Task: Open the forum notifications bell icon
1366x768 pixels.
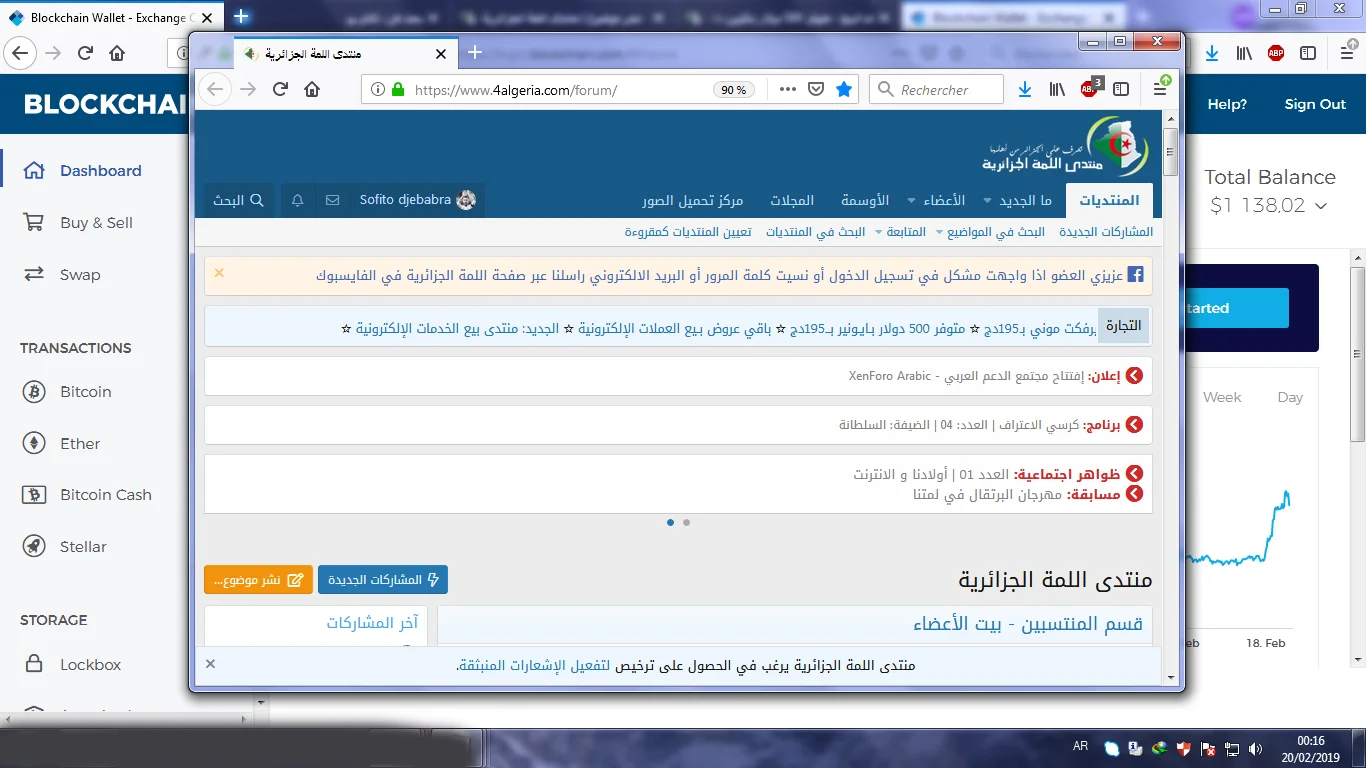Action: [298, 200]
